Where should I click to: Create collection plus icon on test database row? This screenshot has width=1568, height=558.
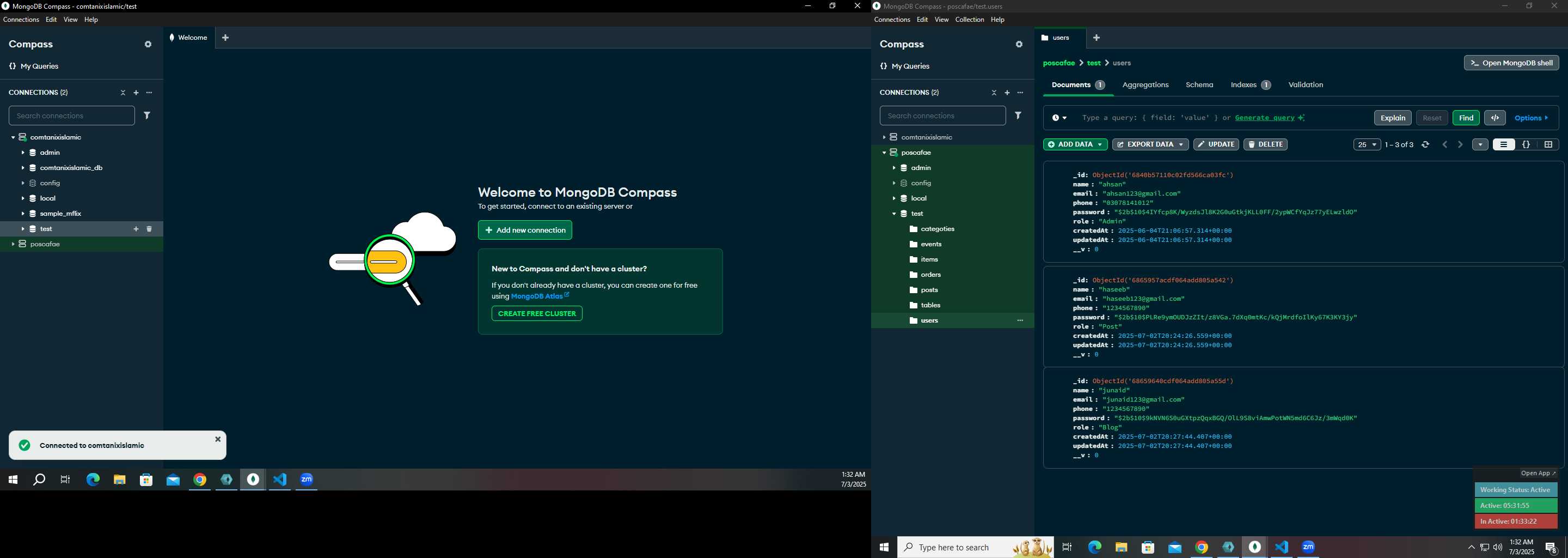136,229
